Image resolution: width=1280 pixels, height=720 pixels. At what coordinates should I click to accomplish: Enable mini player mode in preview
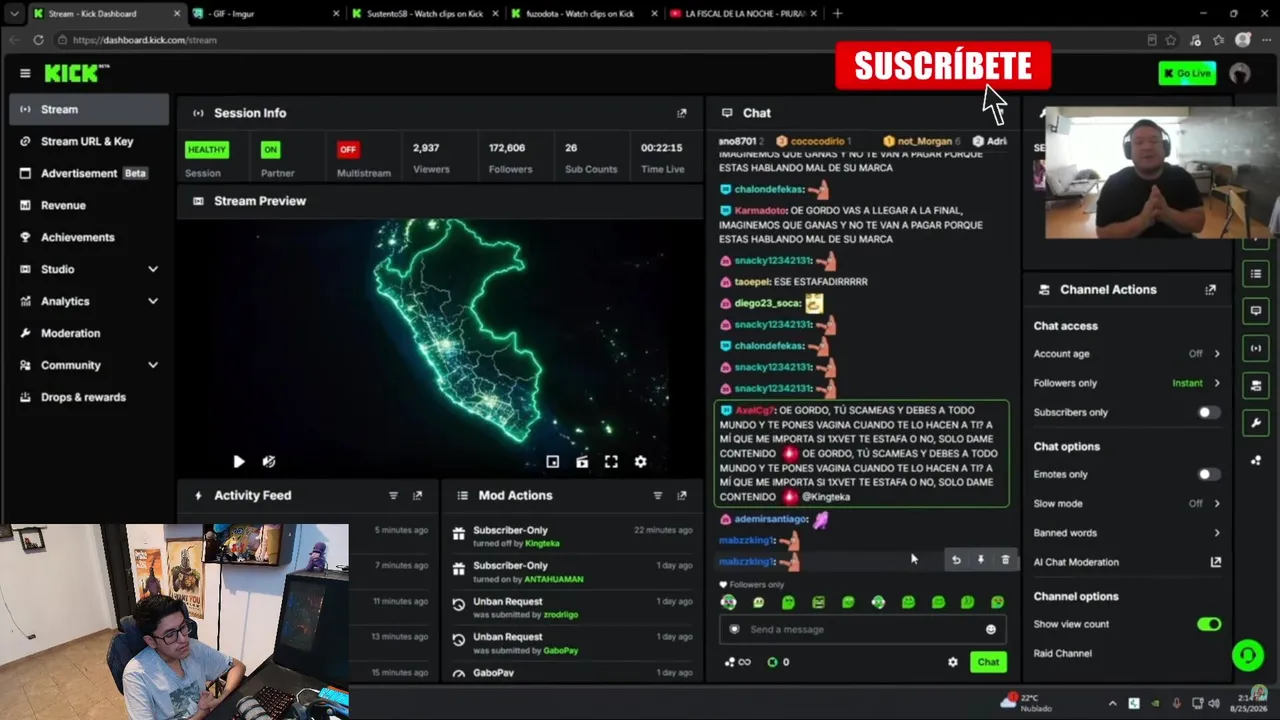(x=552, y=461)
